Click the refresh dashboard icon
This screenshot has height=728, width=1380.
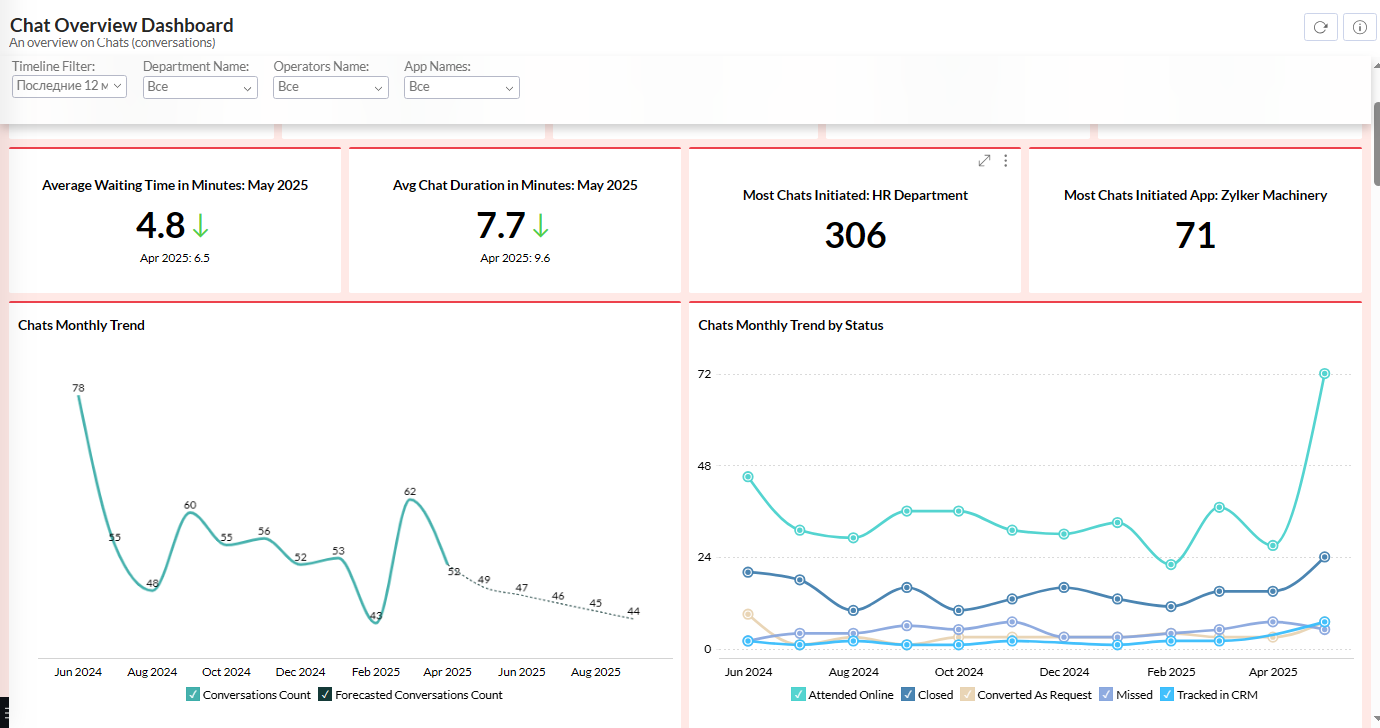click(x=1320, y=27)
